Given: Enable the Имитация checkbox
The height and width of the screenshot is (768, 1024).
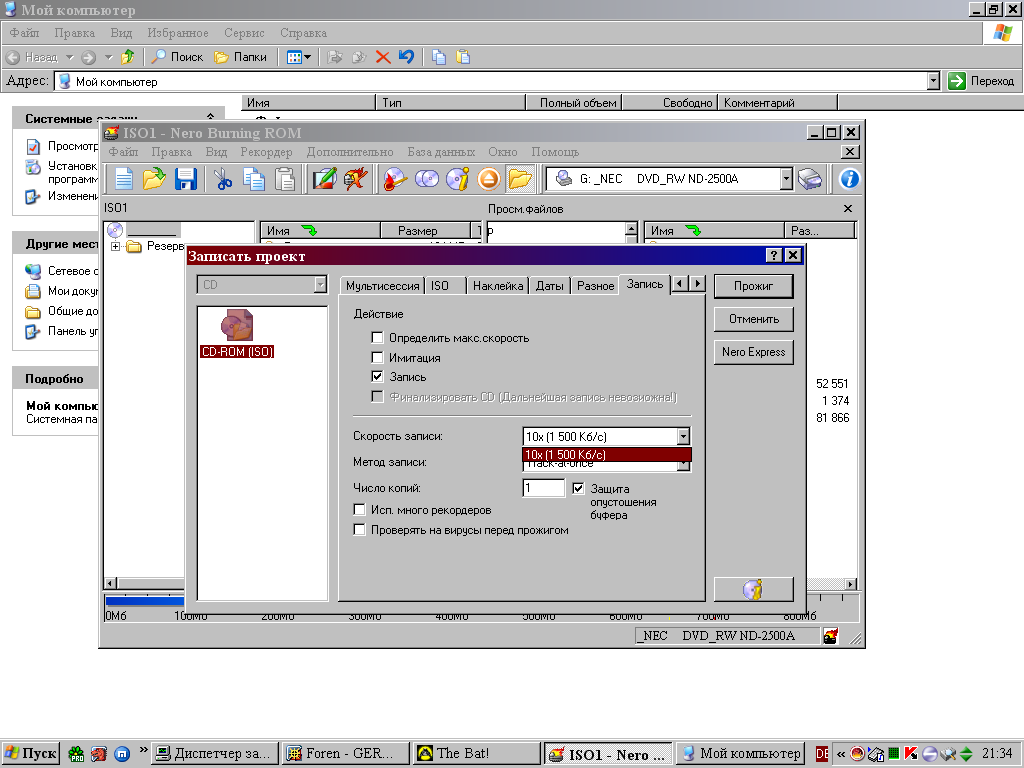Looking at the screenshot, I should coord(377,357).
